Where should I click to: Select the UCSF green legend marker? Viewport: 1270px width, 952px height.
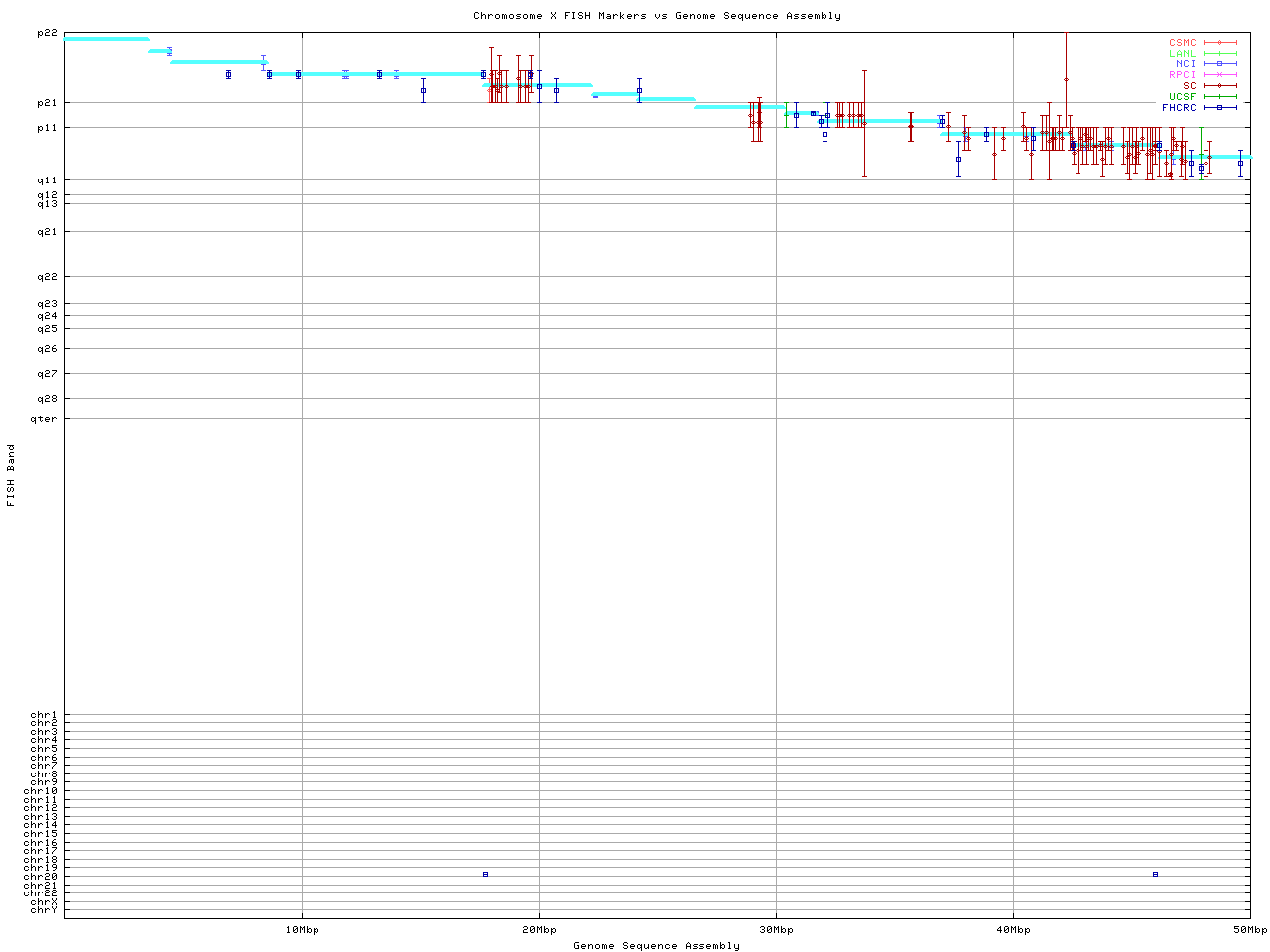click(1219, 96)
